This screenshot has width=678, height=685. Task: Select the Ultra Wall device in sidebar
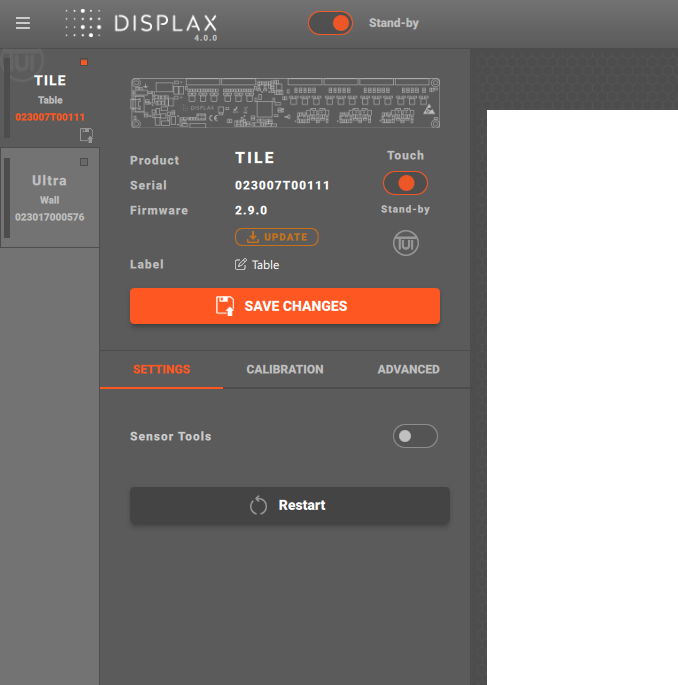click(x=49, y=198)
